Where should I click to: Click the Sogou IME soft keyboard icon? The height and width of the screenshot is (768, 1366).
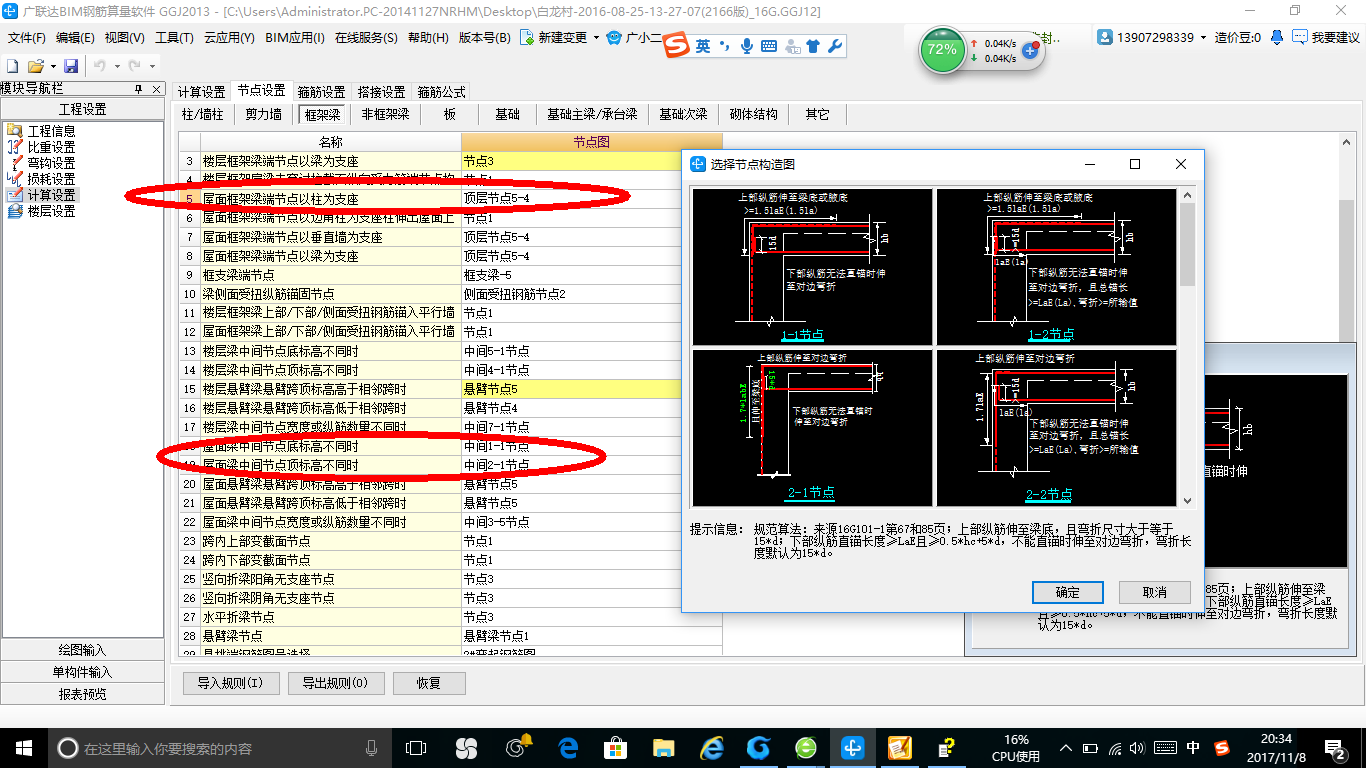(x=769, y=46)
